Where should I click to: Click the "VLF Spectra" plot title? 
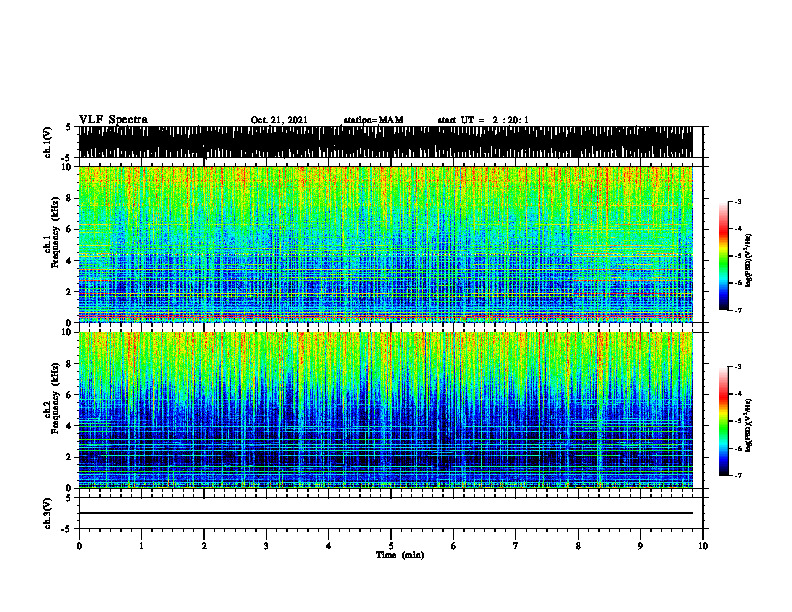(113, 120)
